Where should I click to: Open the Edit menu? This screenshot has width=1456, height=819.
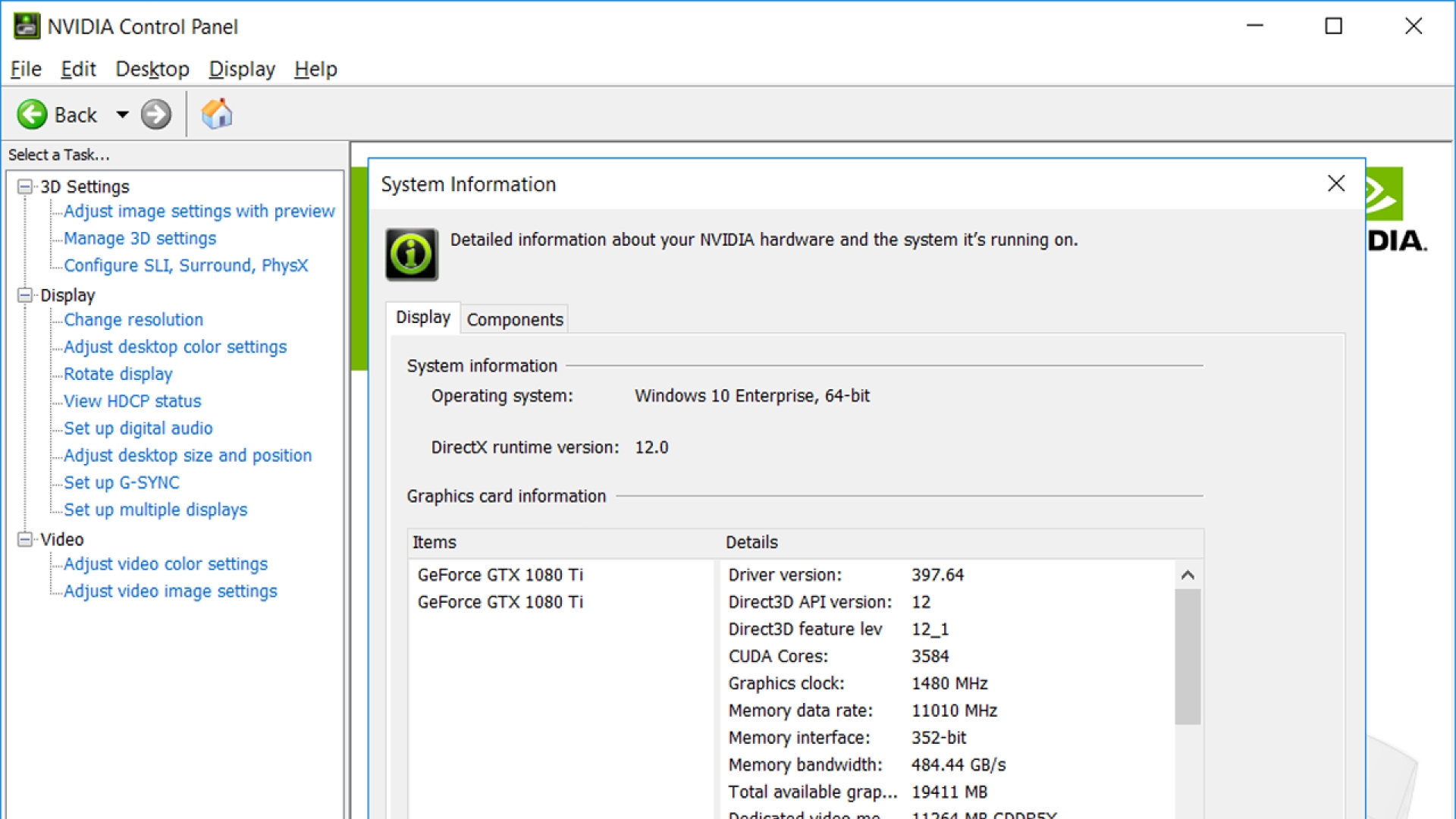point(78,69)
